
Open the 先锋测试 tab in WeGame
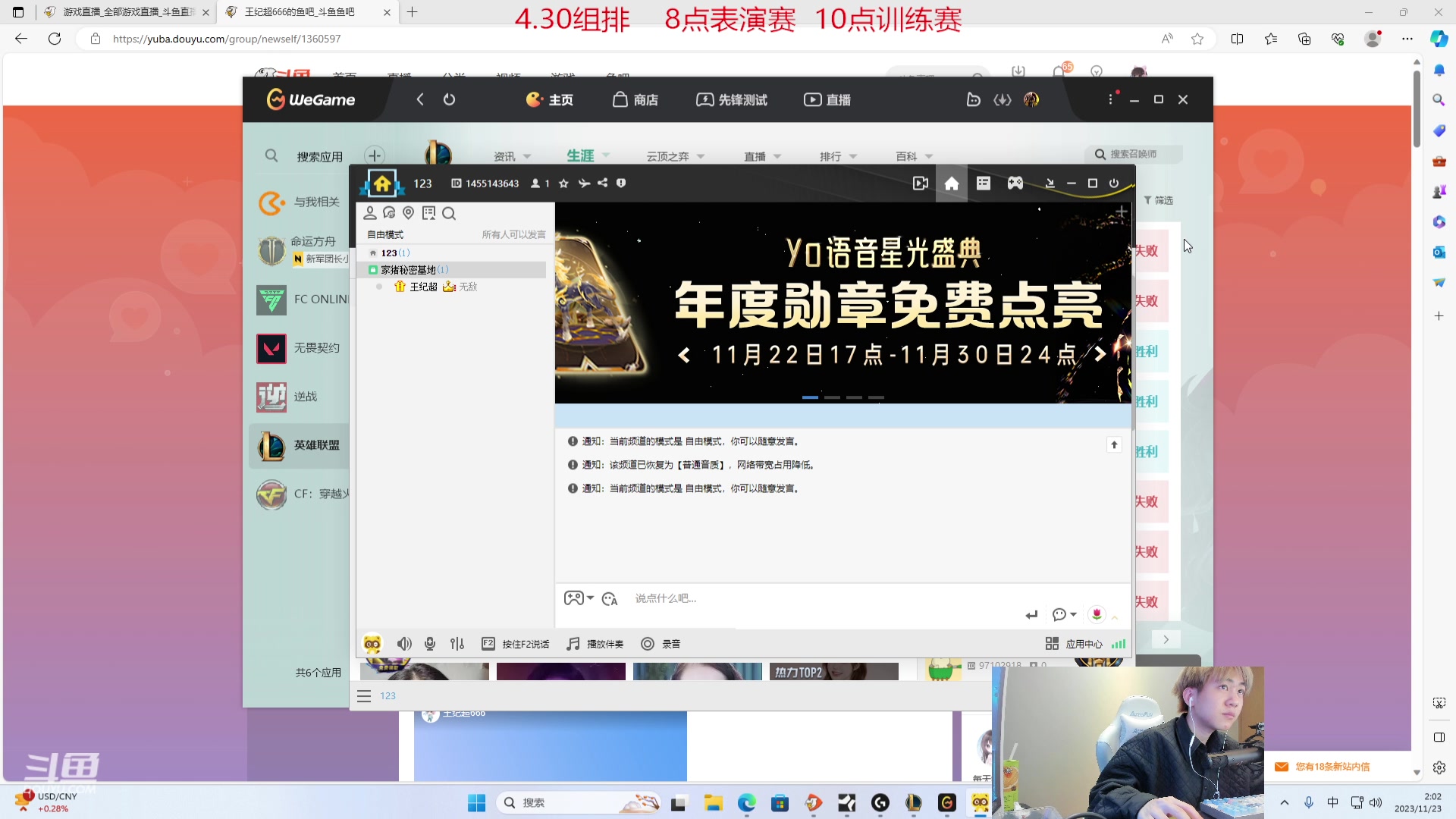point(732,100)
